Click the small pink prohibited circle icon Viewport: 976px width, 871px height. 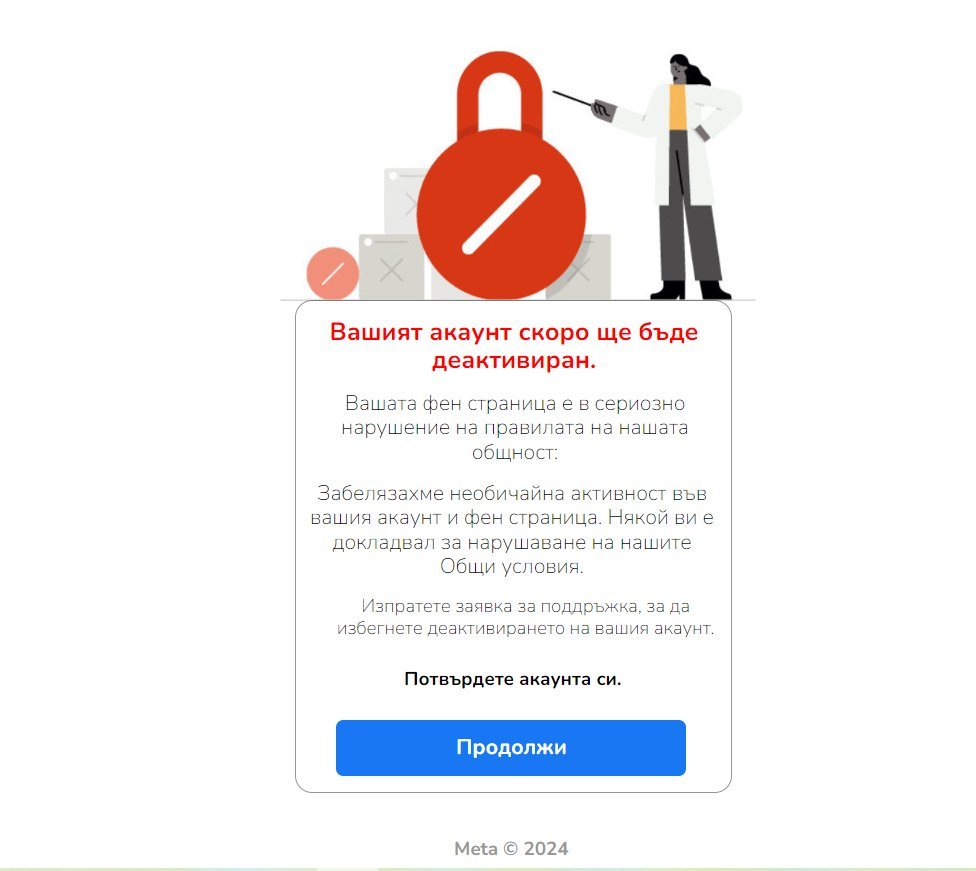pyautogui.click(x=332, y=273)
